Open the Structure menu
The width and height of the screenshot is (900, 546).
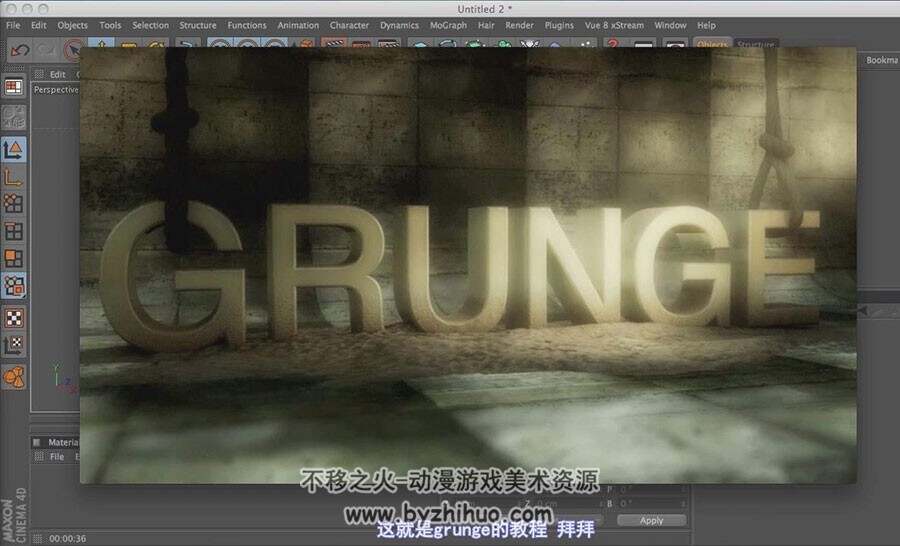coord(197,25)
